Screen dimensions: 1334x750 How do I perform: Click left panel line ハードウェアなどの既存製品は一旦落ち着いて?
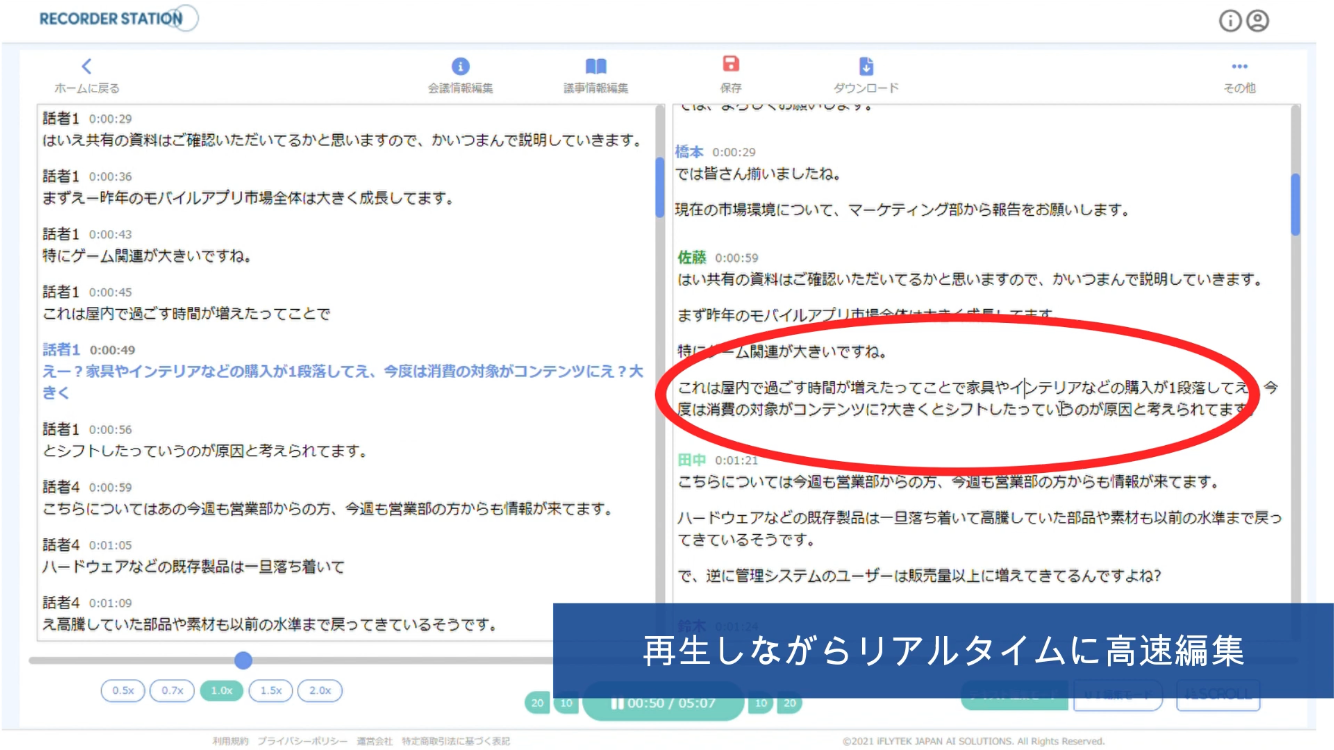(193, 567)
